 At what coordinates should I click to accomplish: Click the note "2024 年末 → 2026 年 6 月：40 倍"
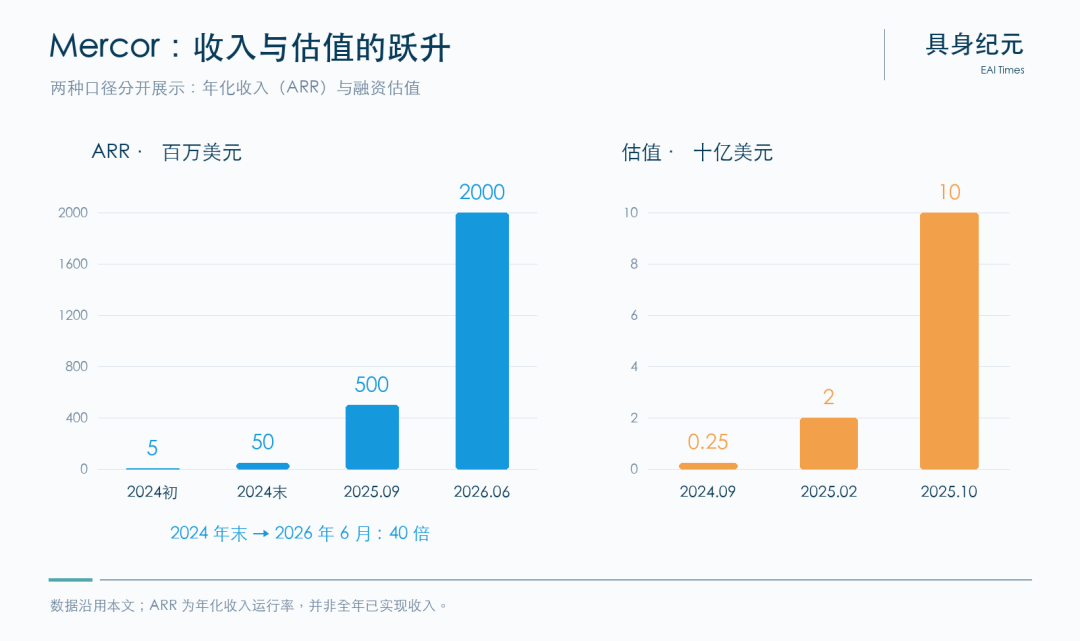click(300, 534)
